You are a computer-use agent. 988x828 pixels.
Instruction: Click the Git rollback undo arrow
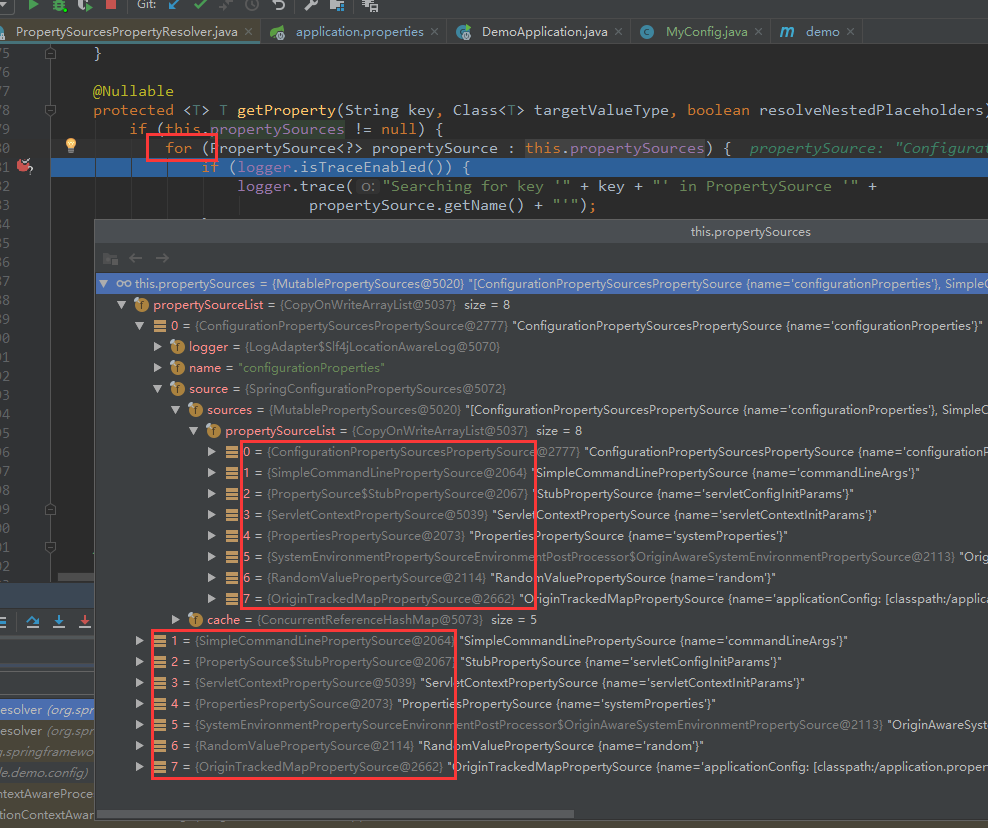[x=279, y=5]
